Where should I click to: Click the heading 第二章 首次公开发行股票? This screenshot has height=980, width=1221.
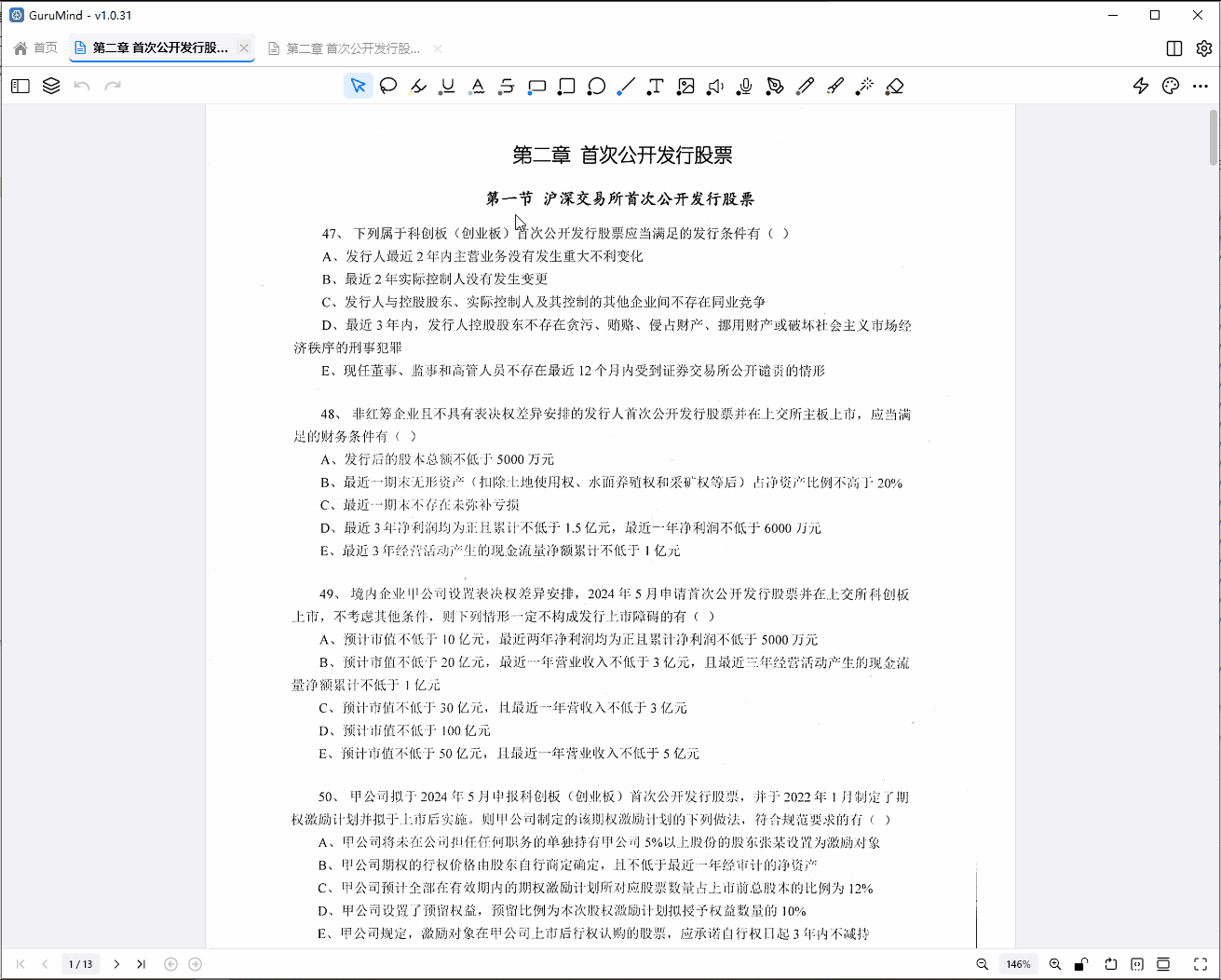click(622, 155)
